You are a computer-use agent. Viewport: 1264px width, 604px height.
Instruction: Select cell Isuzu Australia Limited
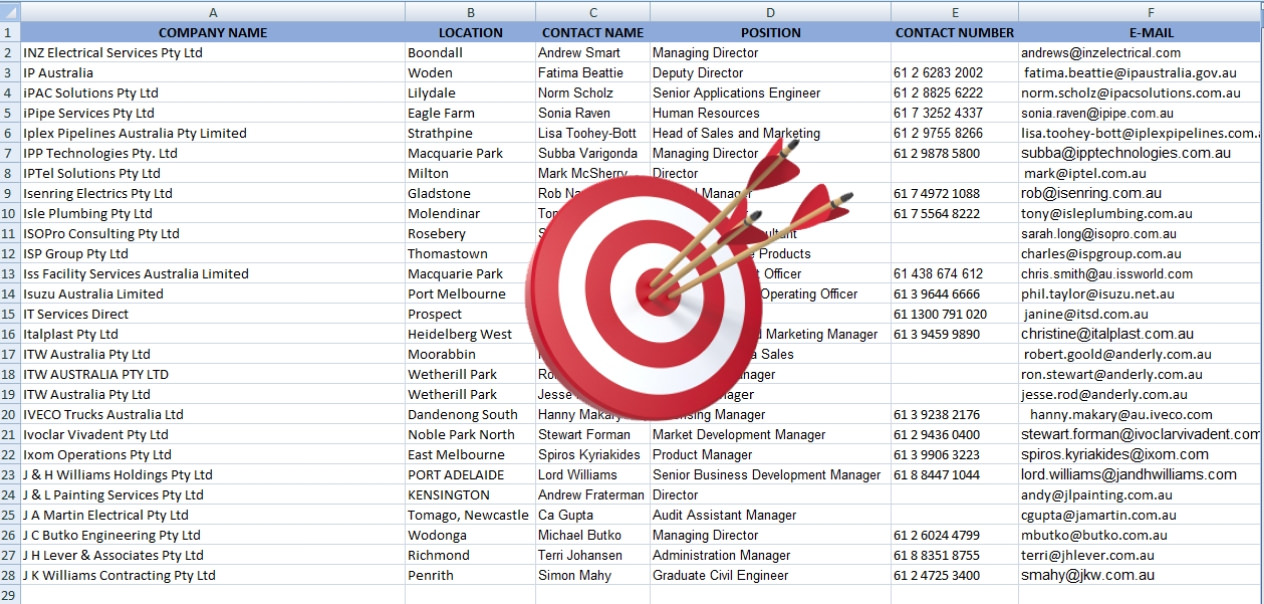coord(213,294)
